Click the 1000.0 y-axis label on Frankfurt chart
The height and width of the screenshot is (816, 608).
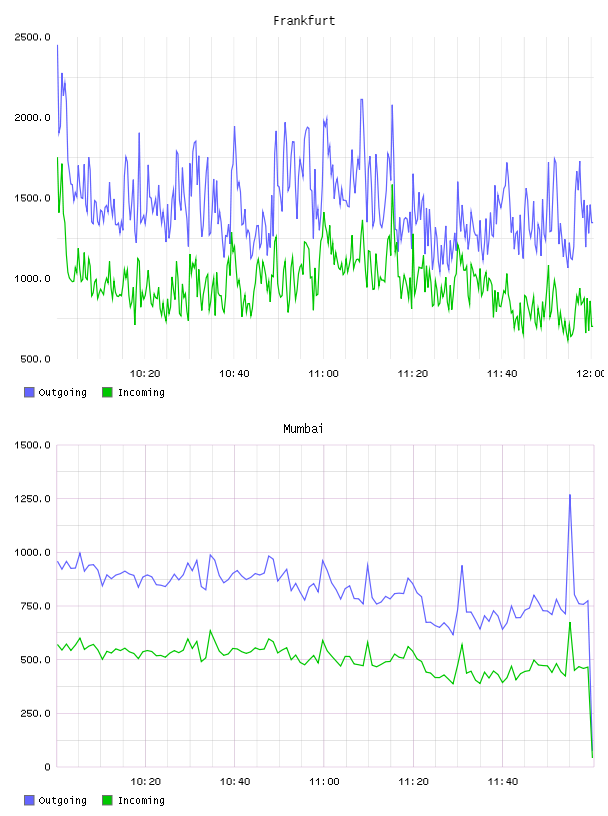click(x=33, y=278)
